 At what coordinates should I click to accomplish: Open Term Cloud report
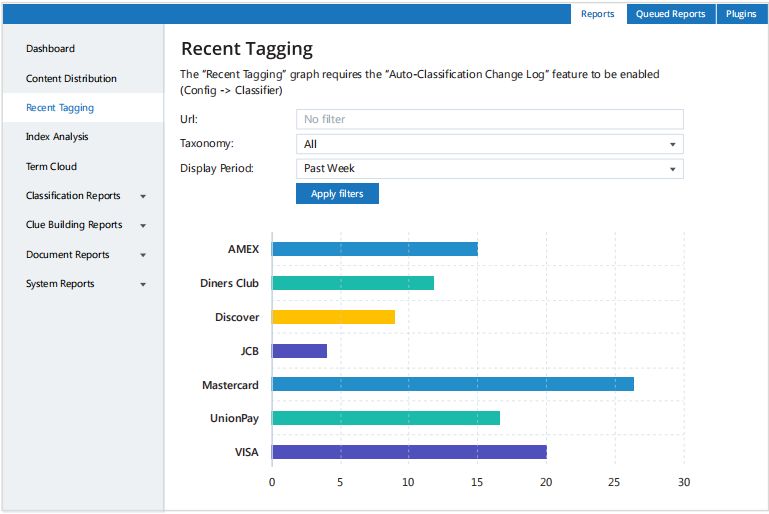pyautogui.click(x=51, y=167)
